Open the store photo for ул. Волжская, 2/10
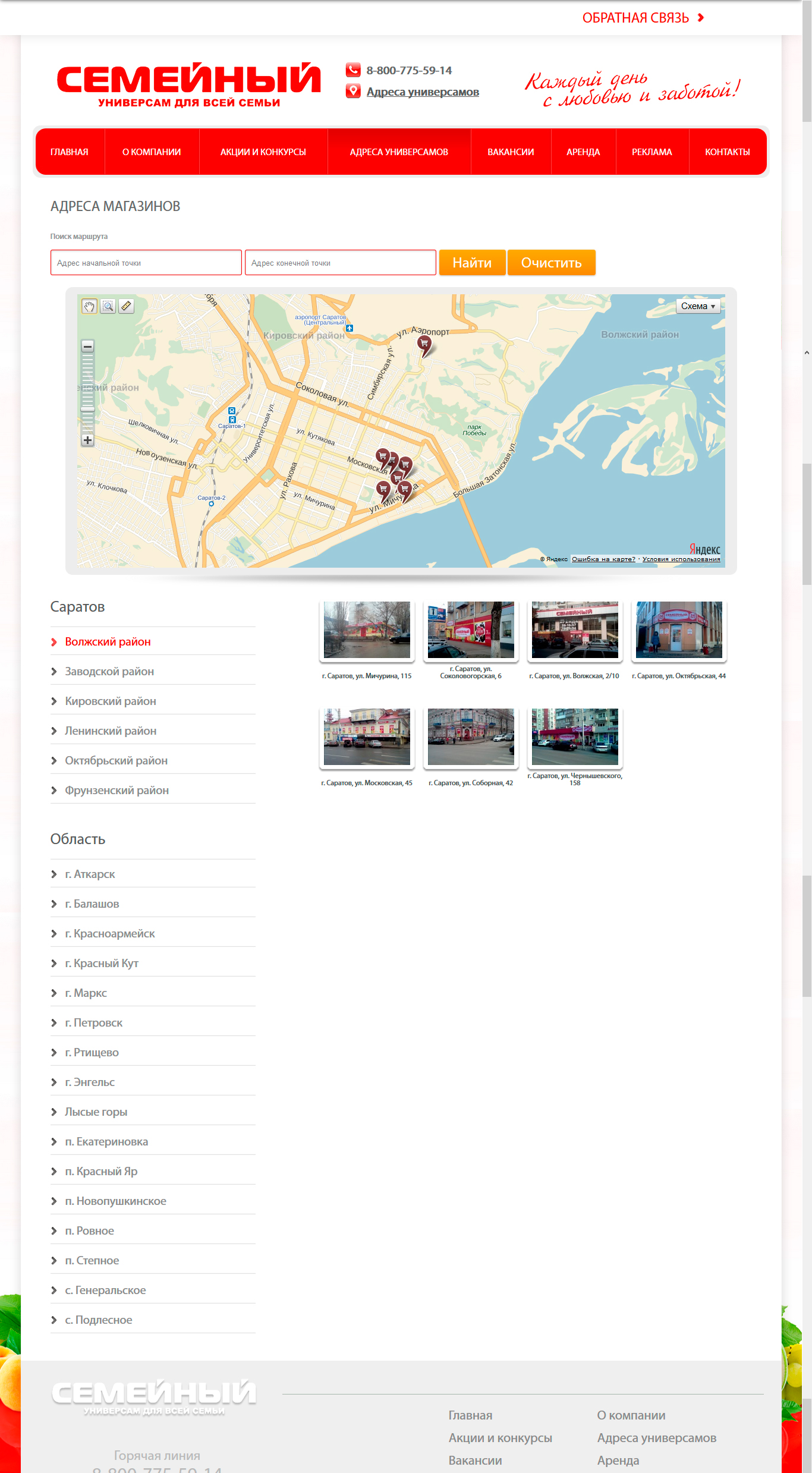The width and height of the screenshot is (812, 1473). 575,630
